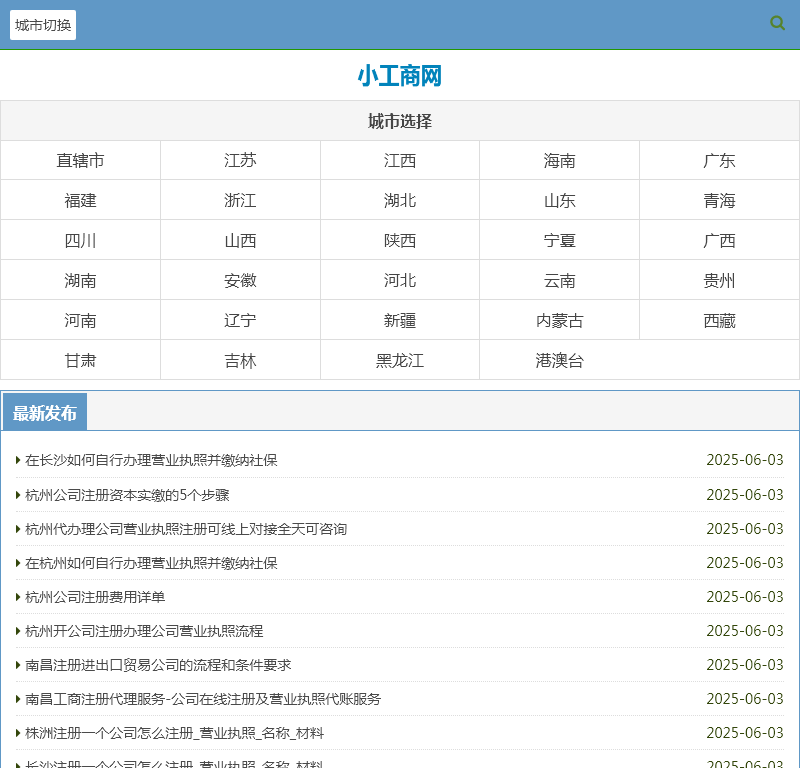Pick 河北 province

click(x=399, y=281)
